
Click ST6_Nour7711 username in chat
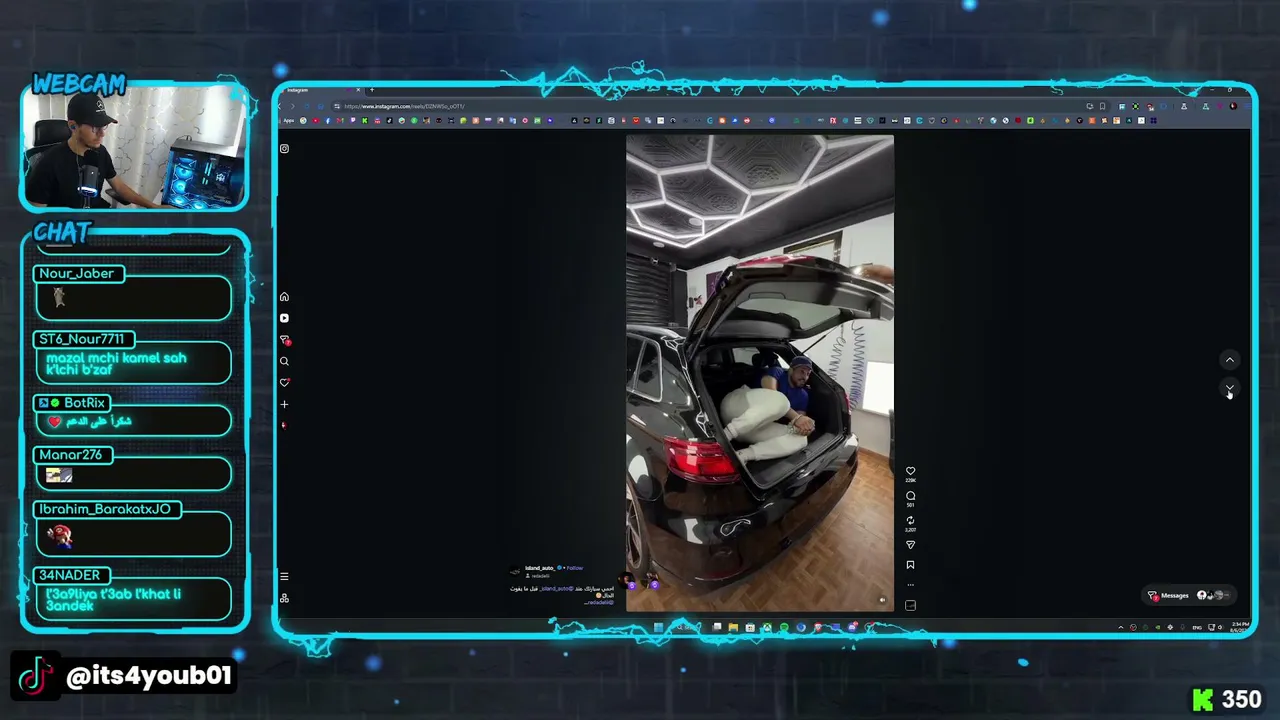(x=81, y=339)
